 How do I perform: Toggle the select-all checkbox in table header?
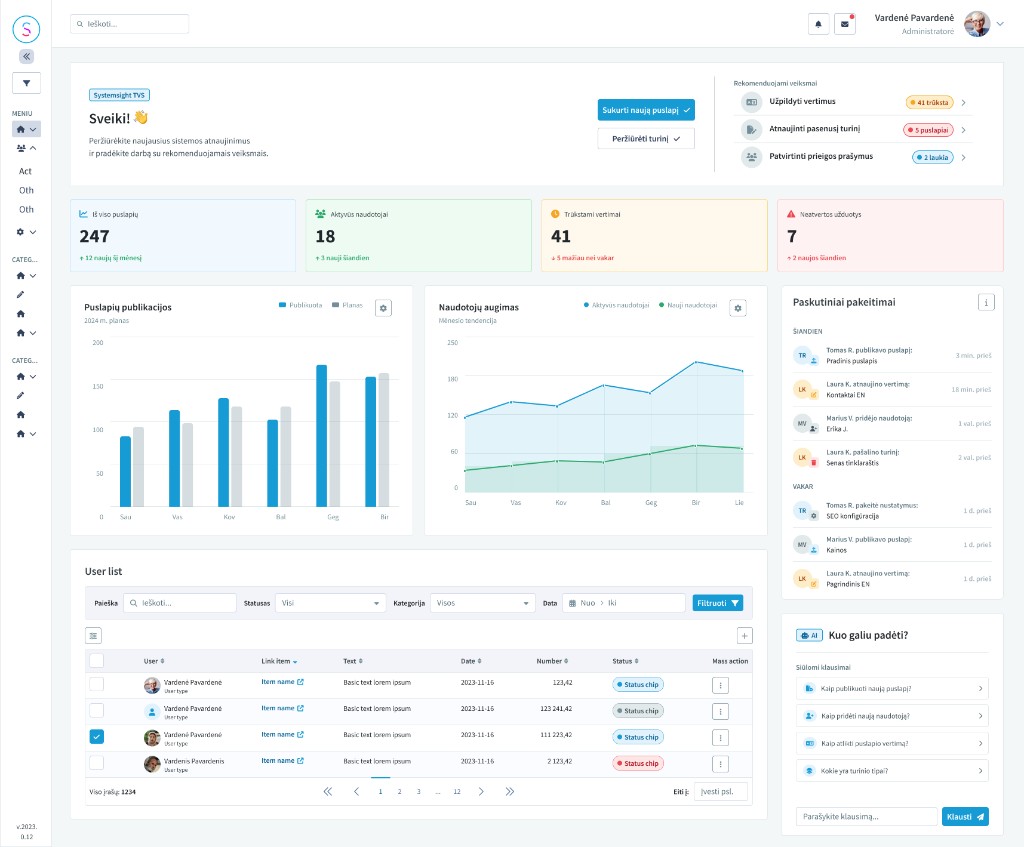[97, 660]
